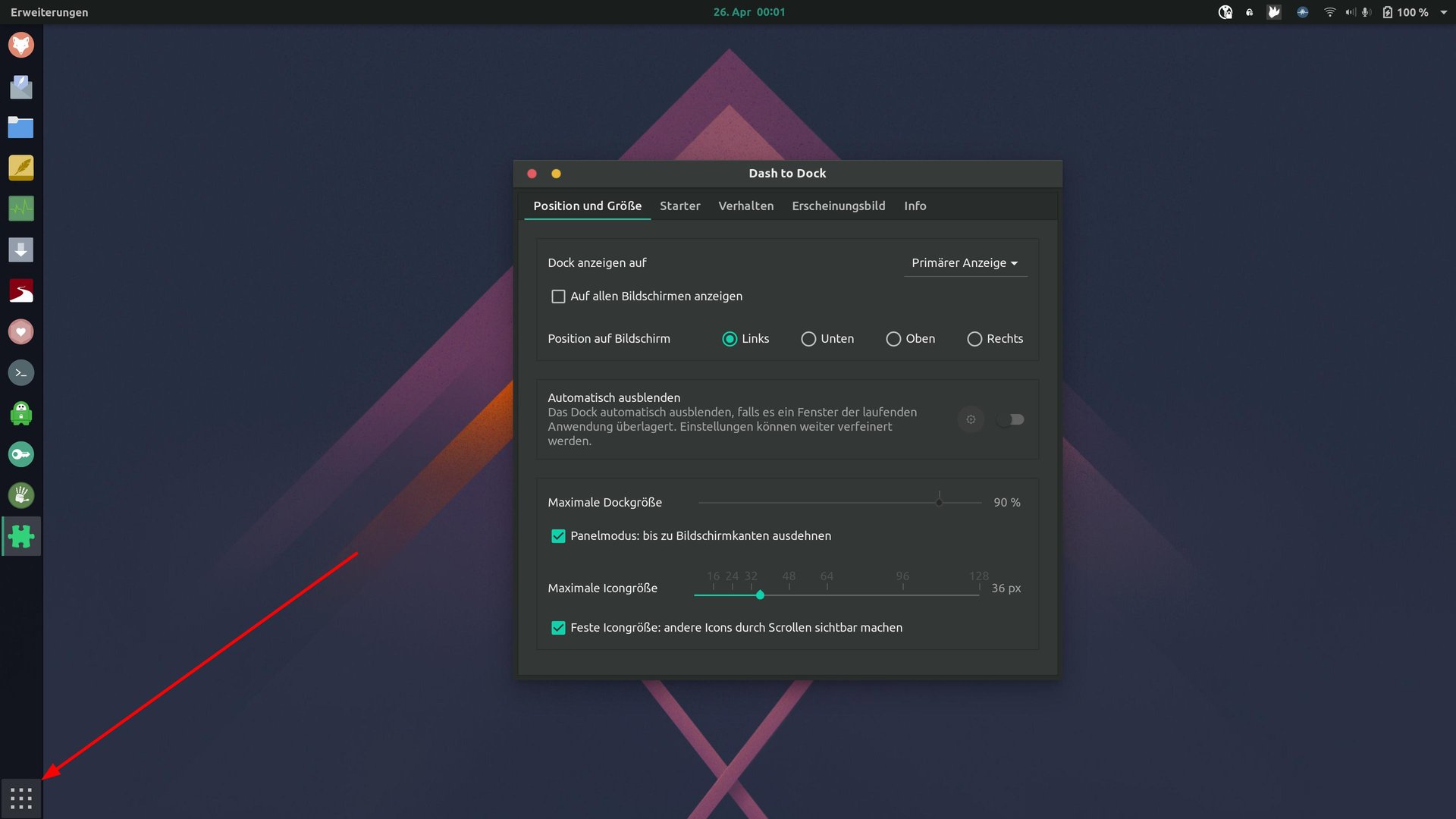This screenshot has height=819, width=1456.
Task: Open the 'Erweiterungen' app menu in top bar
Action: point(49,12)
